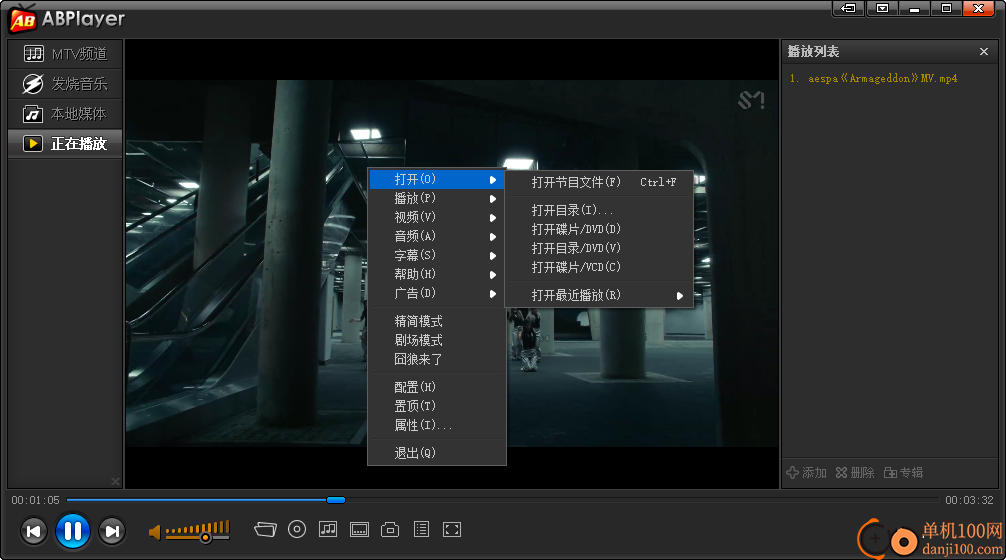The height and width of the screenshot is (560, 1006).
Task: Open the 本地媒体 sidebar section
Action: pos(65,114)
